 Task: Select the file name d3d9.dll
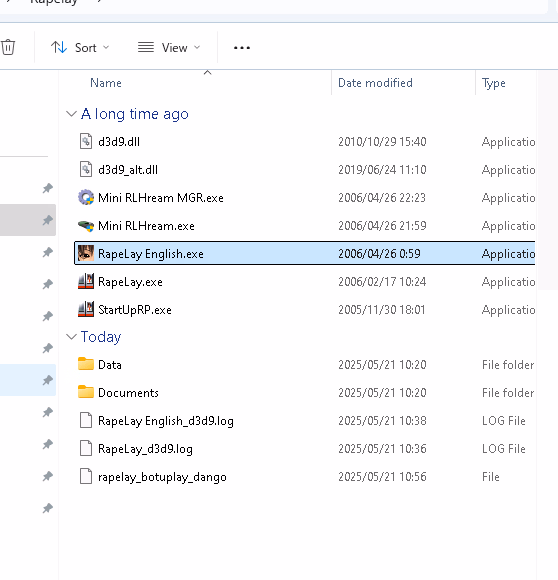[x=119, y=142]
